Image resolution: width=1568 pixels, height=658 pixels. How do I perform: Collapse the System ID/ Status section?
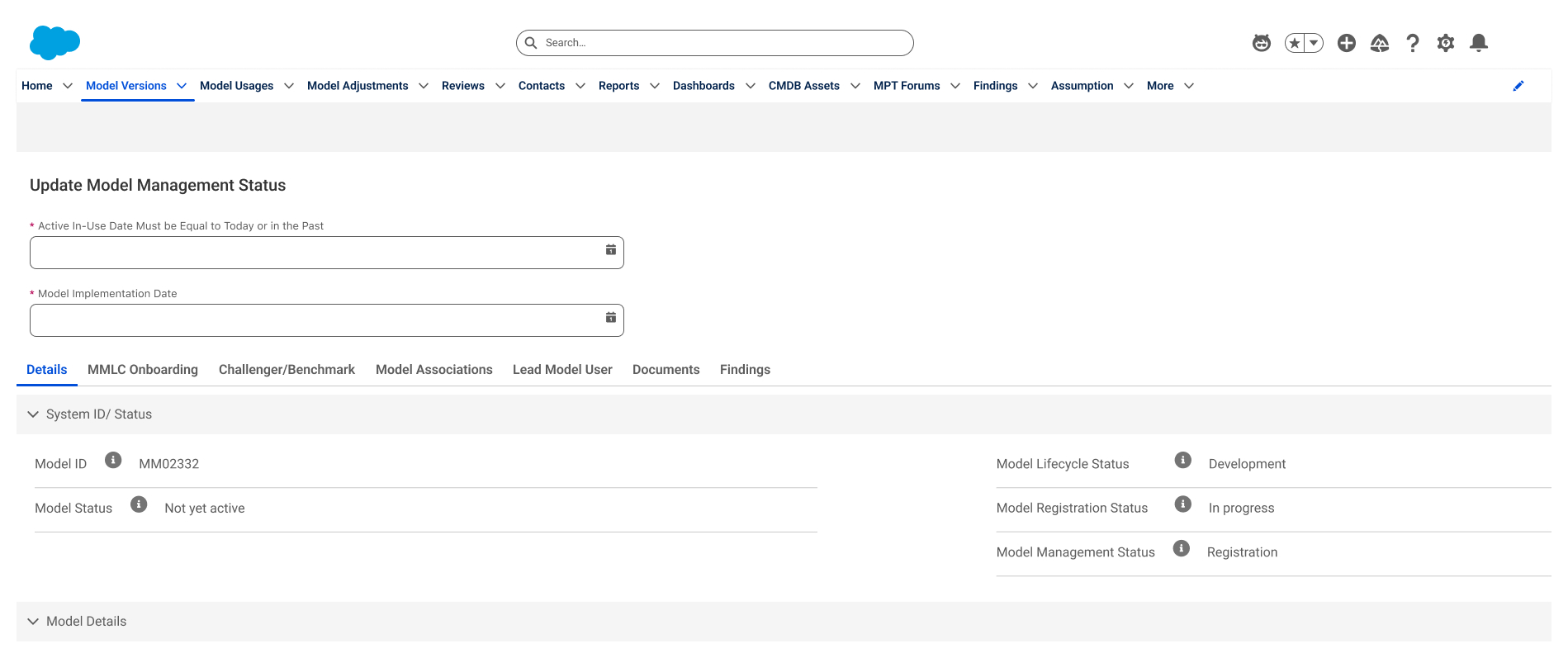pyautogui.click(x=33, y=414)
